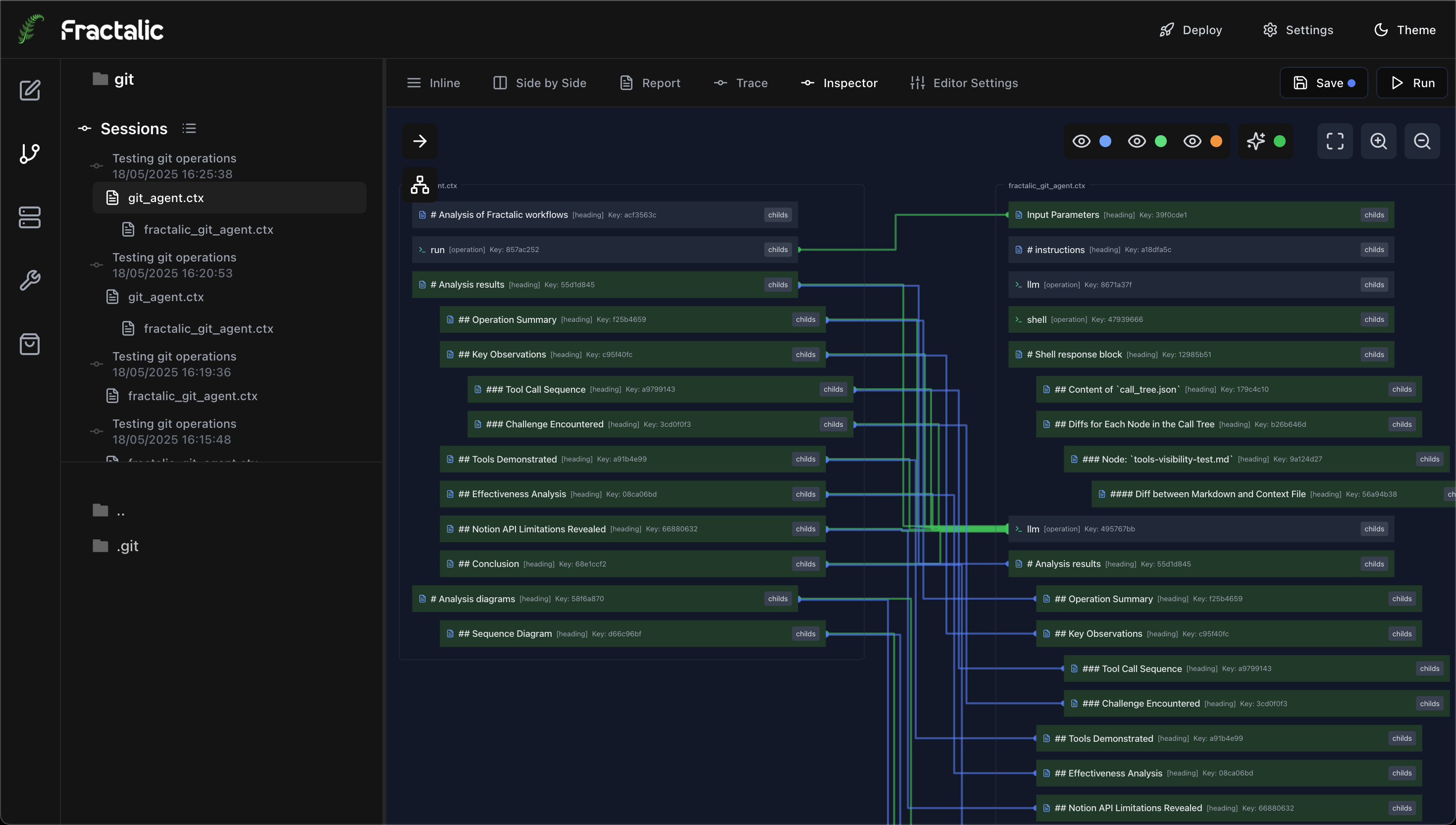This screenshot has height=825, width=1456.
Task: Switch to the Trace tab
Action: [740, 83]
